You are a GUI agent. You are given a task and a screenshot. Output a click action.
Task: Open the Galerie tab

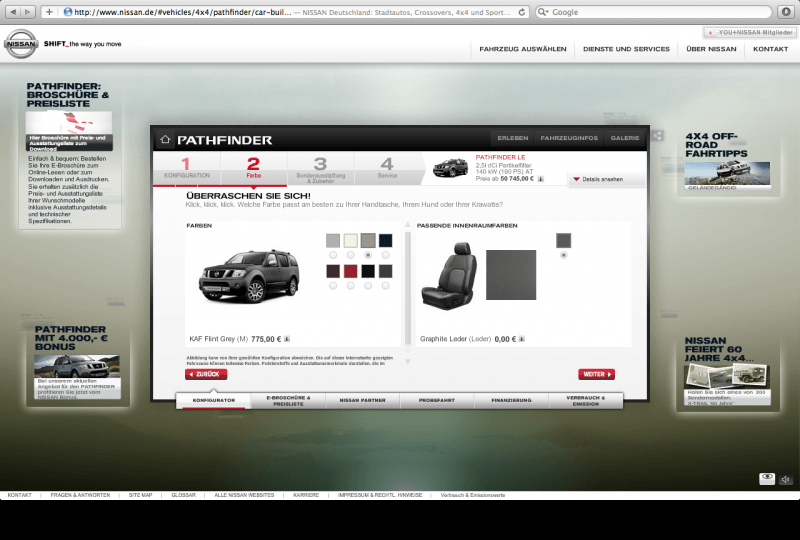624,138
